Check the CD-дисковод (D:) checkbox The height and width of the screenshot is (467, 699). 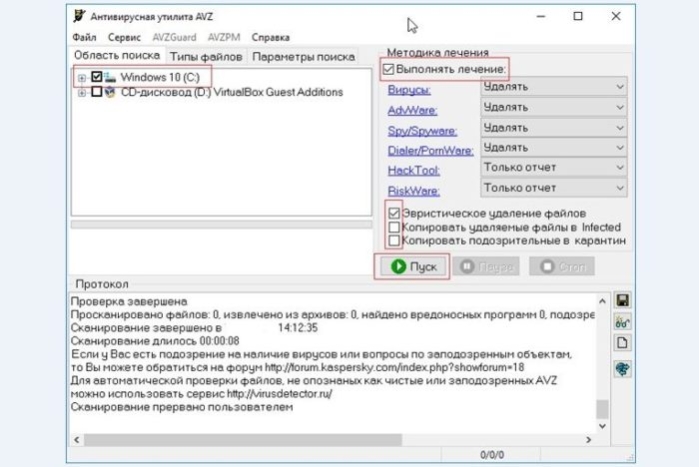click(97, 92)
